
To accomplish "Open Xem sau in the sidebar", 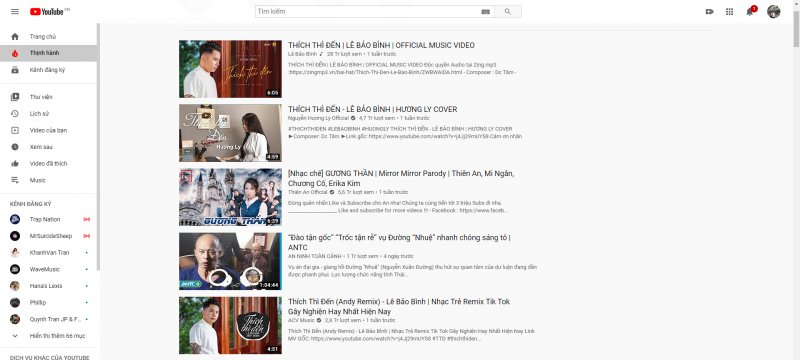I will [x=48, y=147].
